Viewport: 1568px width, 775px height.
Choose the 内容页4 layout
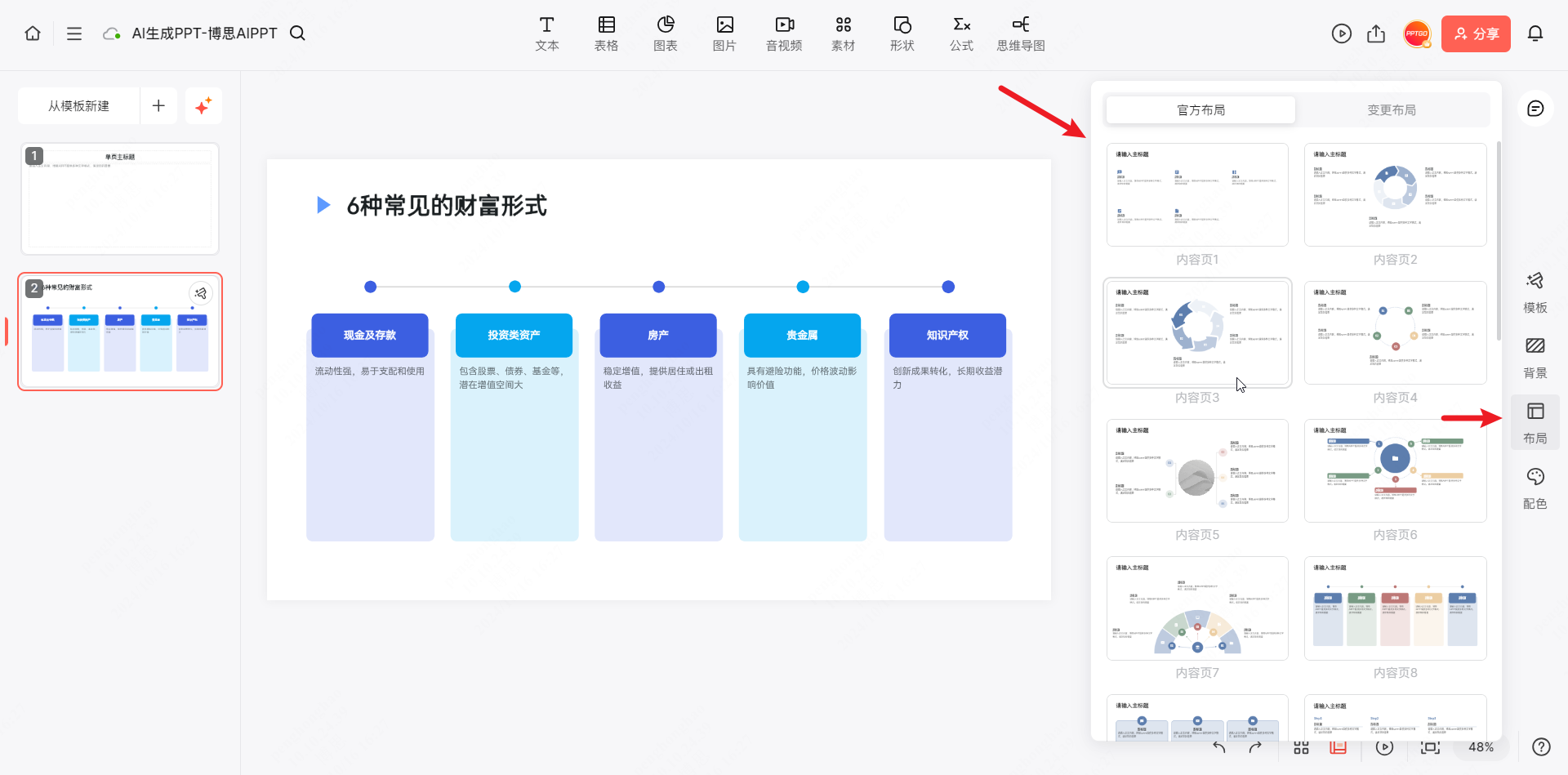click(x=1395, y=332)
